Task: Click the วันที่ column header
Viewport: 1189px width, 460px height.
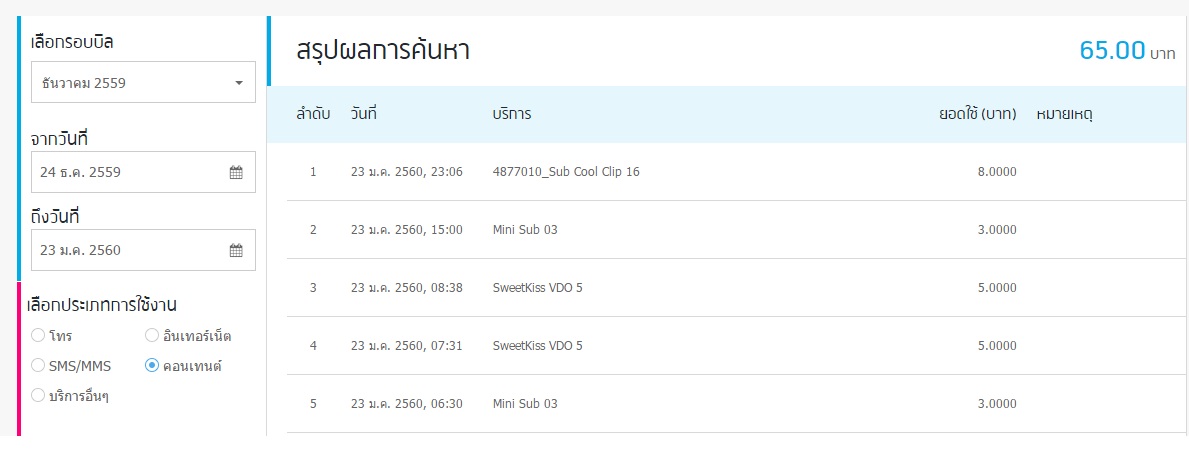Action: coord(364,114)
